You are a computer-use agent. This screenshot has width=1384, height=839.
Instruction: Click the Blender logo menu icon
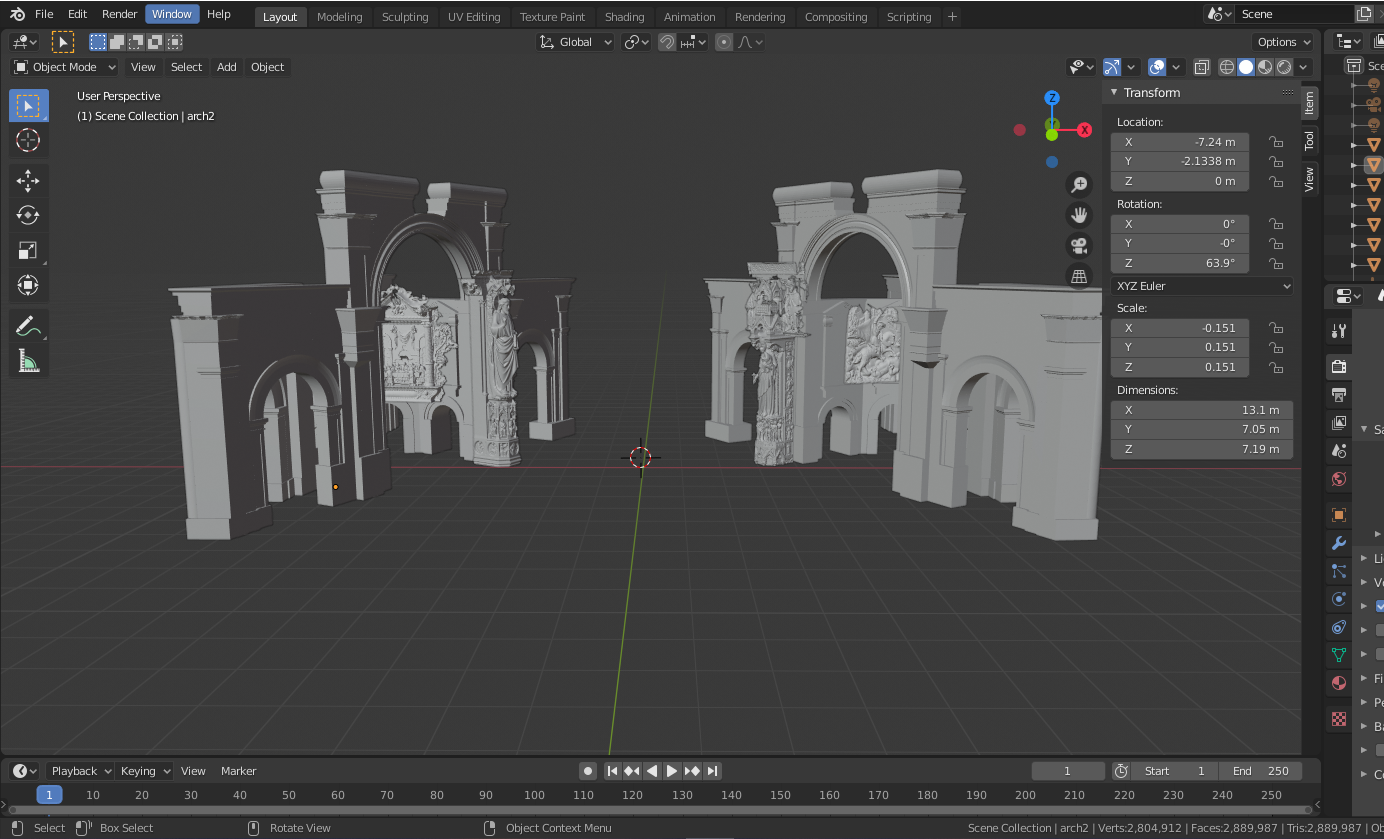[17, 14]
